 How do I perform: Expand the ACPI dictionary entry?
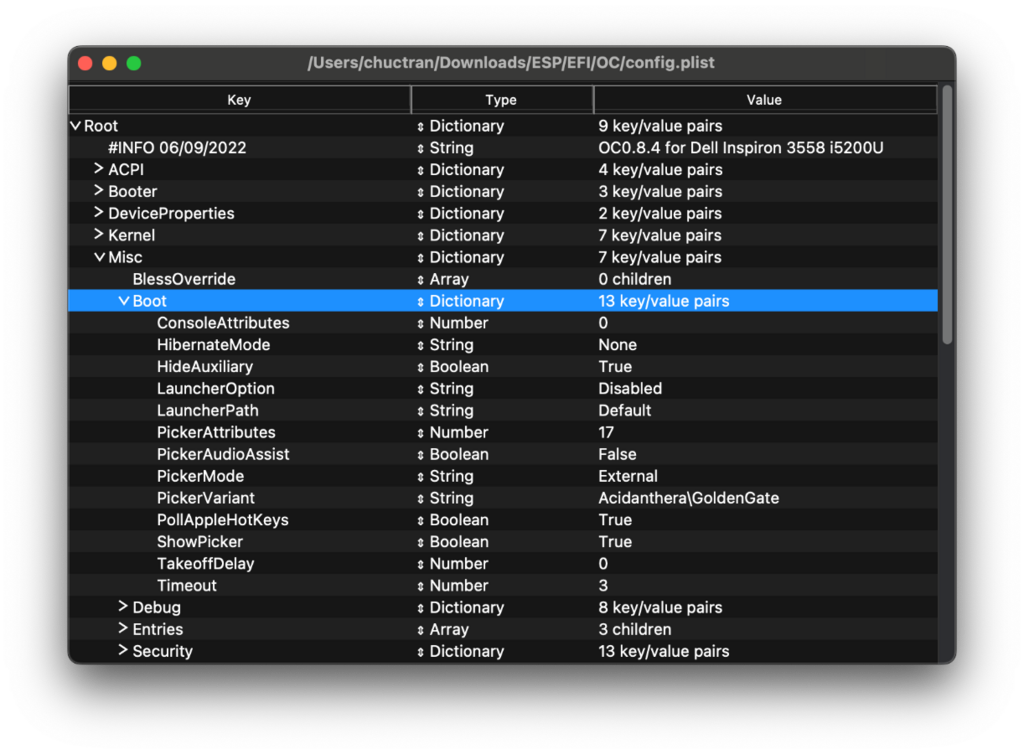pos(99,169)
